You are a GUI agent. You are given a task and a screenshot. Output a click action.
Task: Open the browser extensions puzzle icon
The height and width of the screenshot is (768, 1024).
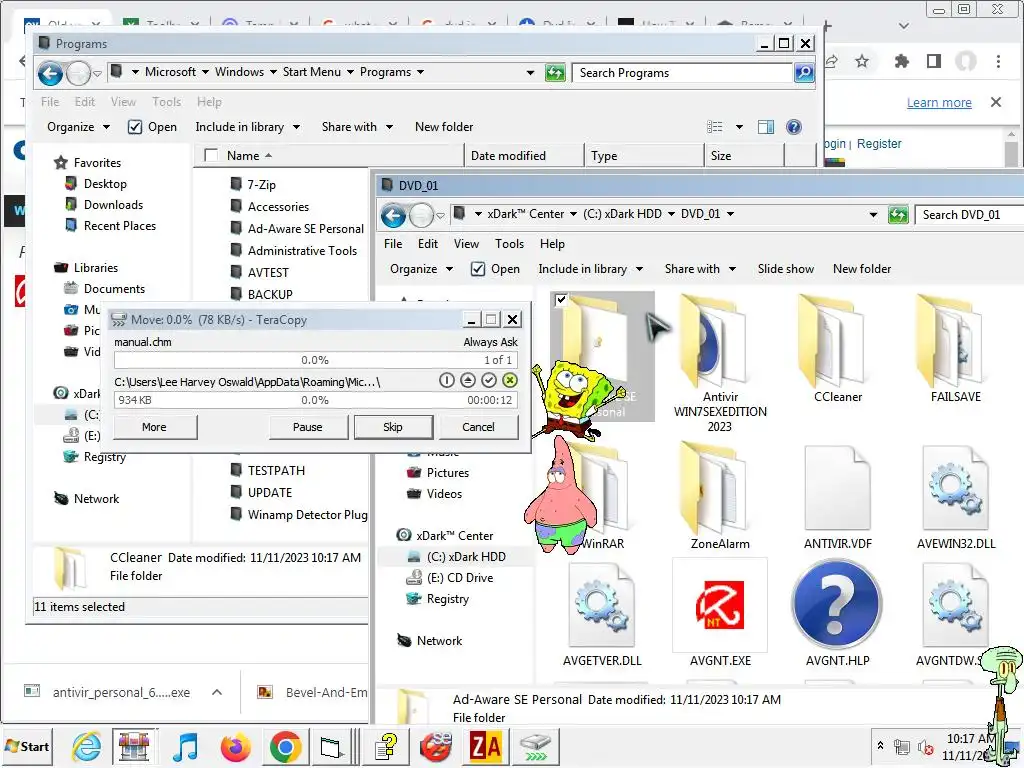pyautogui.click(x=901, y=61)
